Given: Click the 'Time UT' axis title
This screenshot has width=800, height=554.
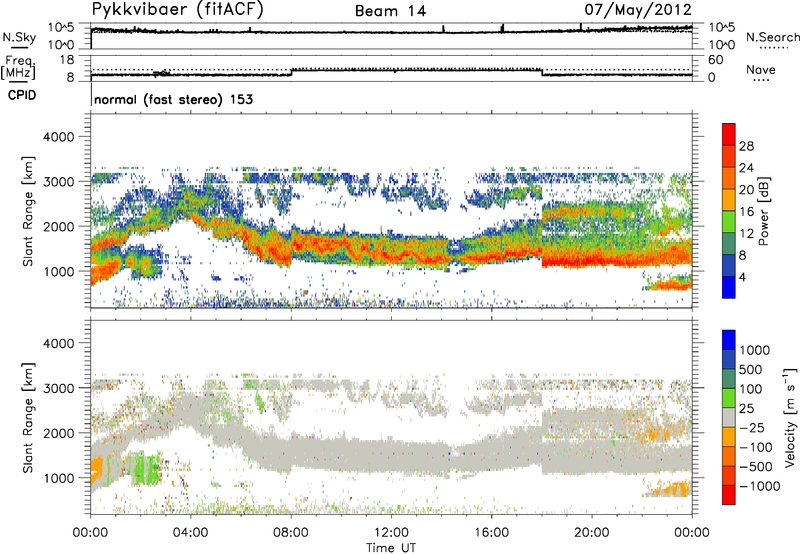Looking at the screenshot, I should (391, 548).
